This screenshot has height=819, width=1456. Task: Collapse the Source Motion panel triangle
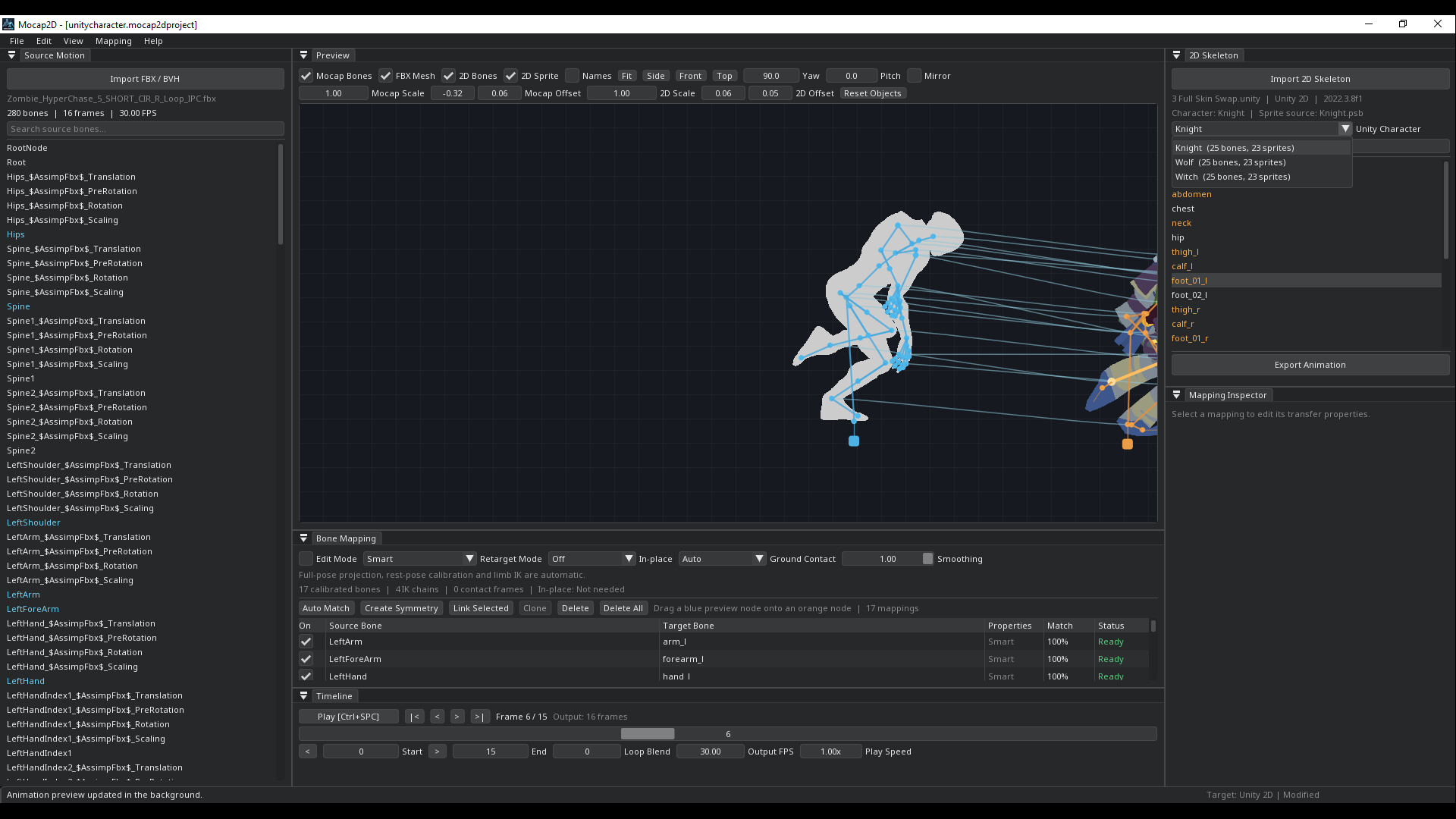11,55
